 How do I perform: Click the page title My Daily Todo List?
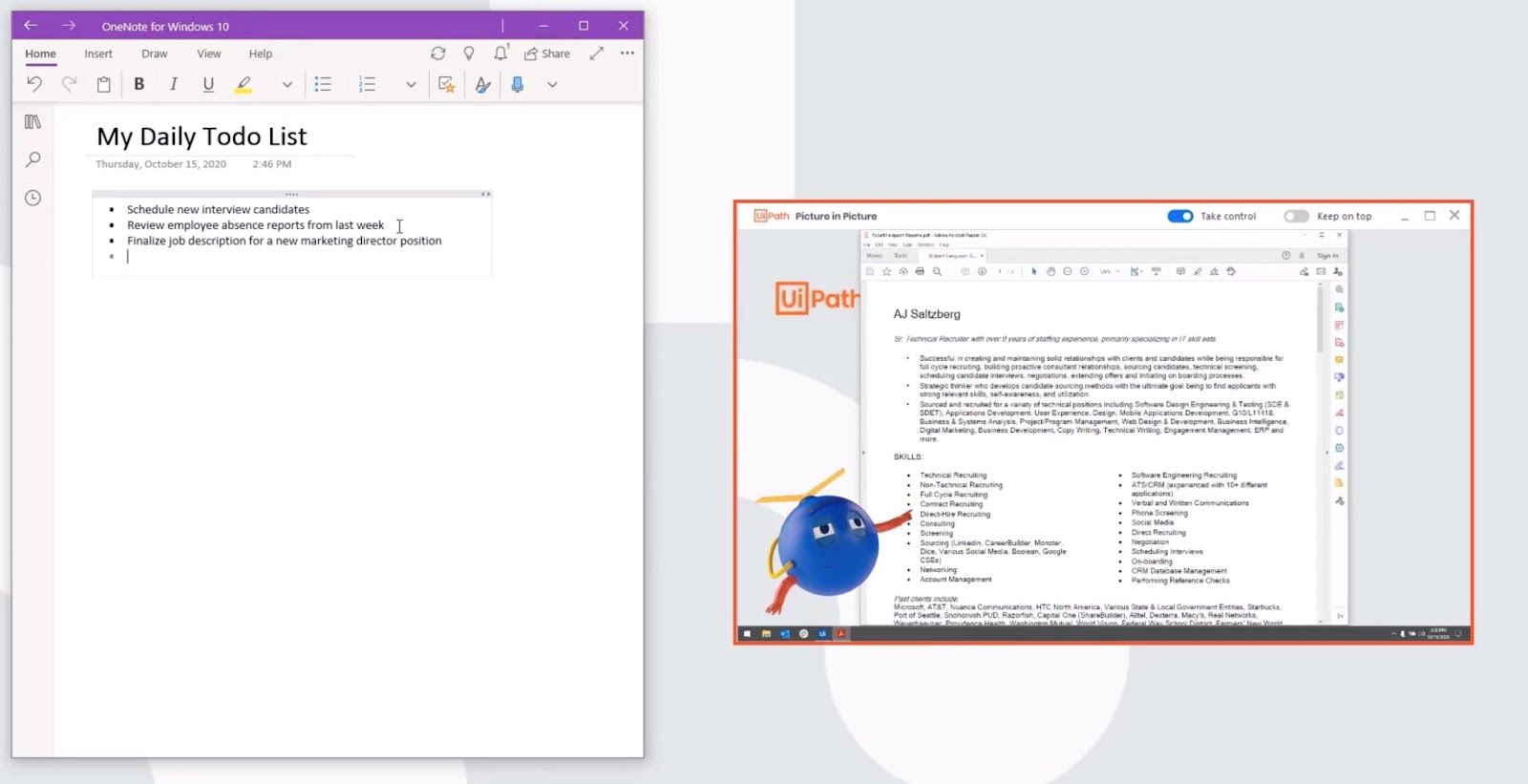[x=202, y=137]
